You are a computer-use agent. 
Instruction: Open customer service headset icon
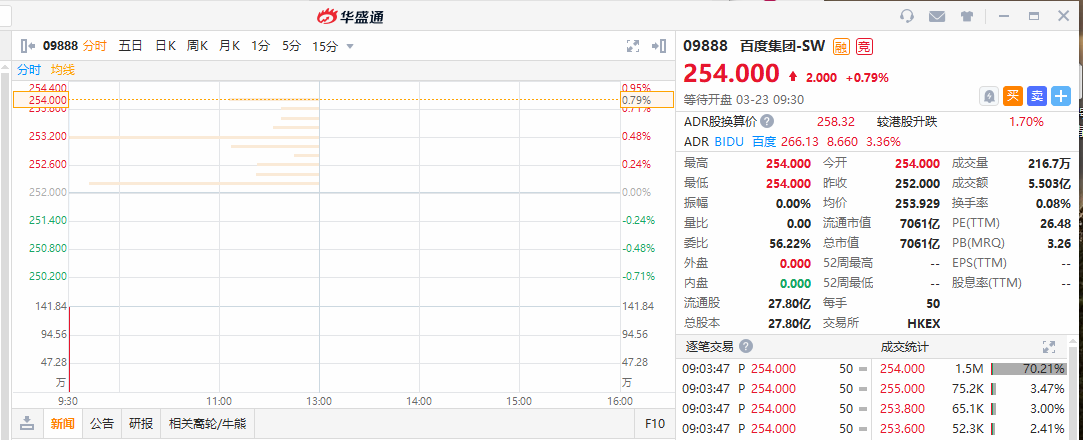click(907, 16)
